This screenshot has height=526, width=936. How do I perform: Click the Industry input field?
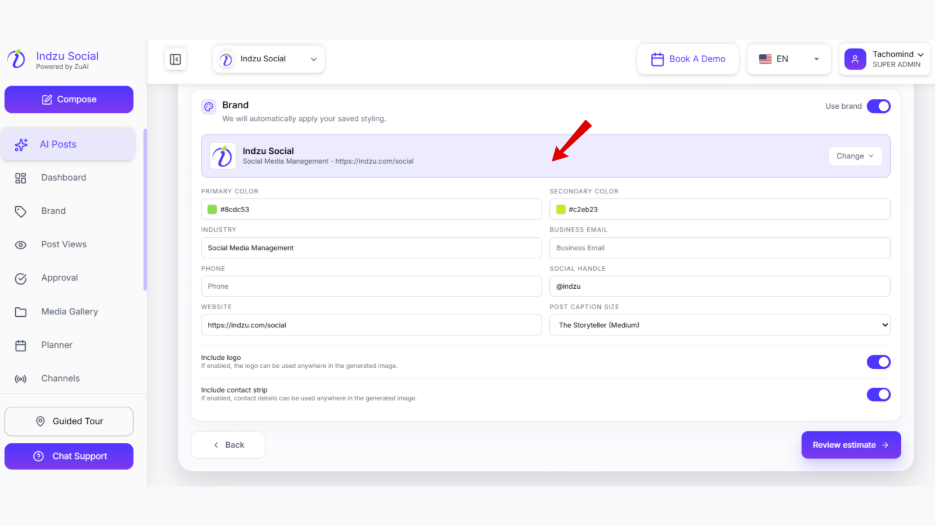371,248
